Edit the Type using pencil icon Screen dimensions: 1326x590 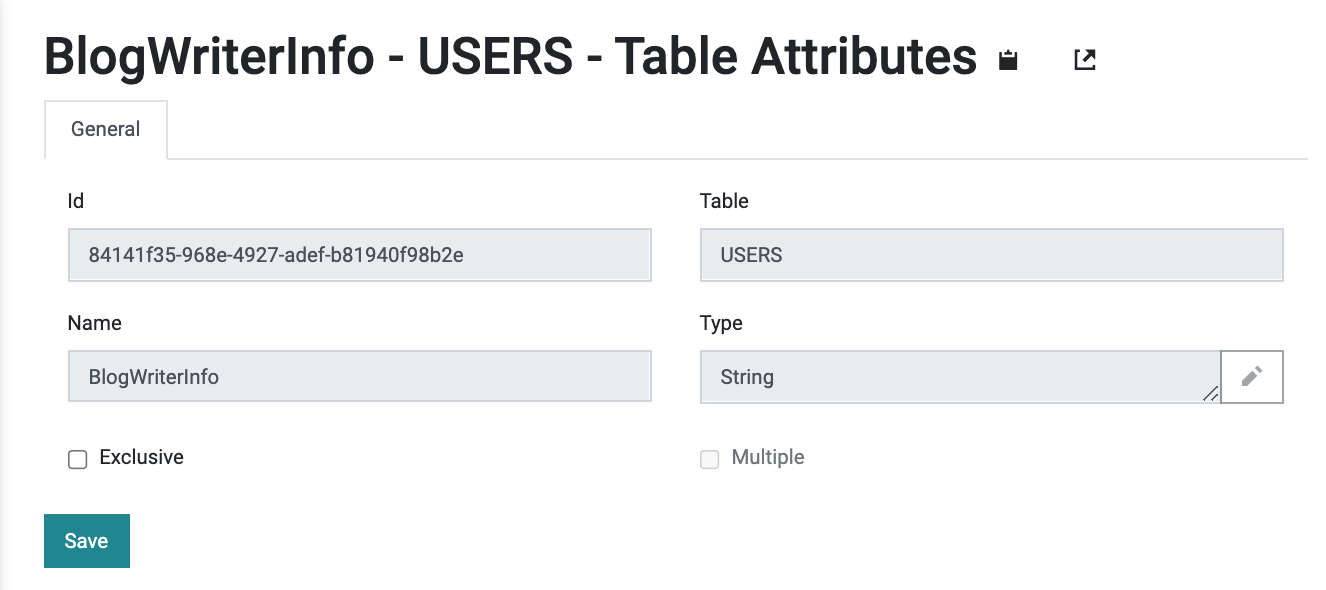click(x=1252, y=377)
